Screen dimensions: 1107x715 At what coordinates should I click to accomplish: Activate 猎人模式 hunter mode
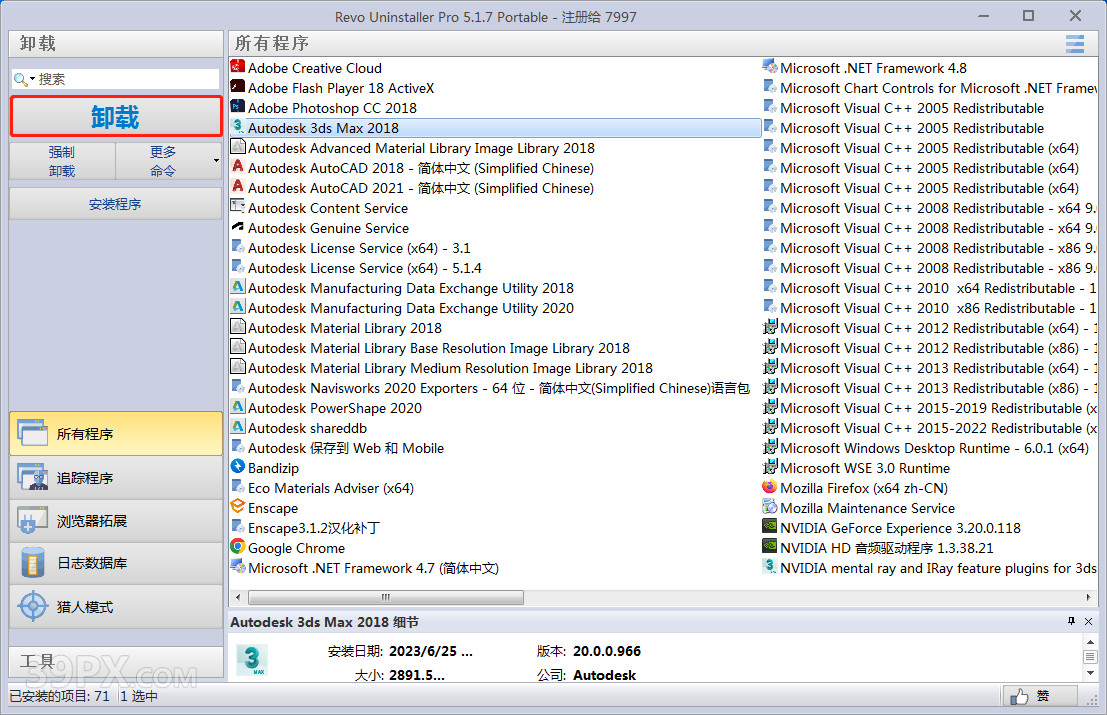[116, 607]
